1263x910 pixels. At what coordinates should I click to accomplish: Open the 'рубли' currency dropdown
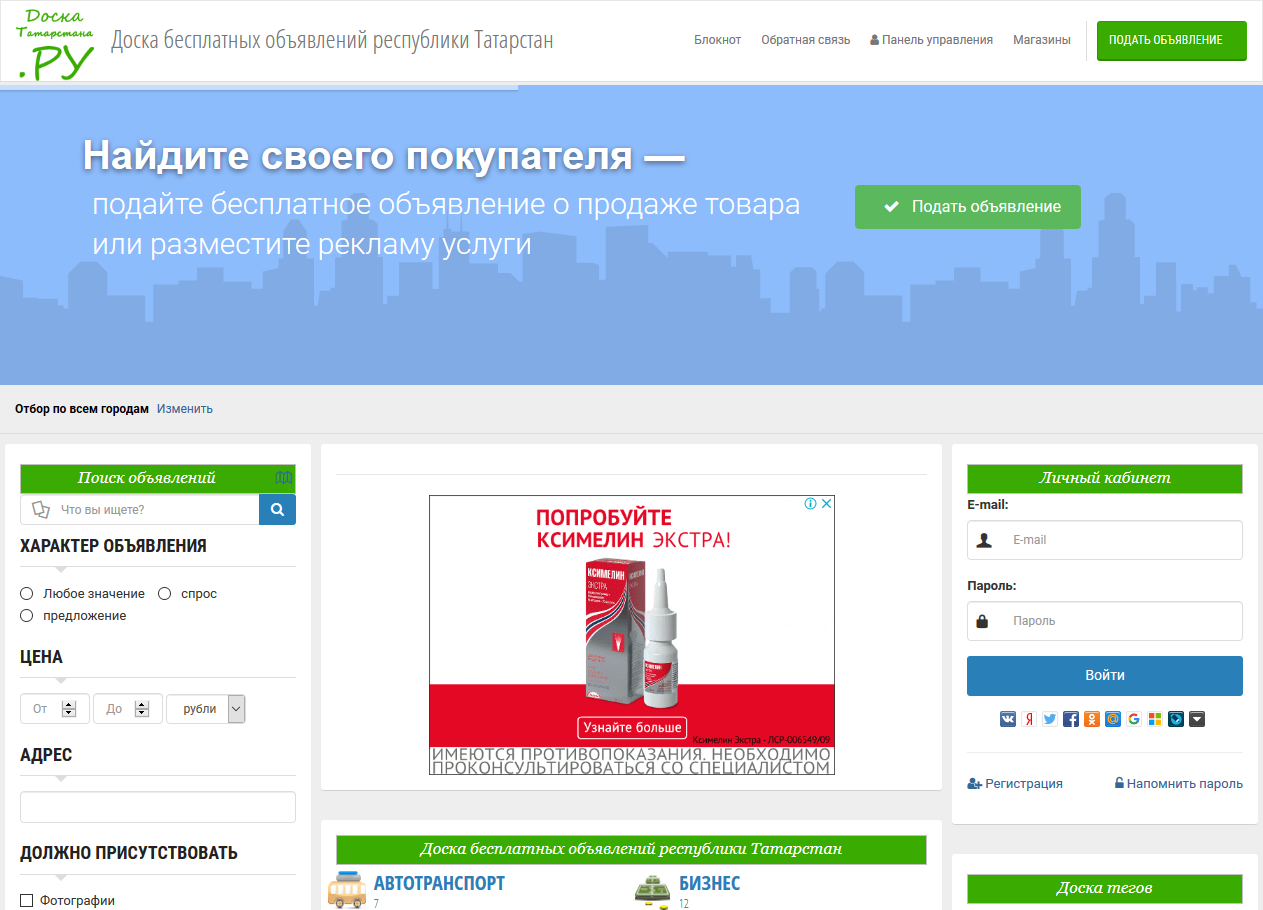(205, 709)
